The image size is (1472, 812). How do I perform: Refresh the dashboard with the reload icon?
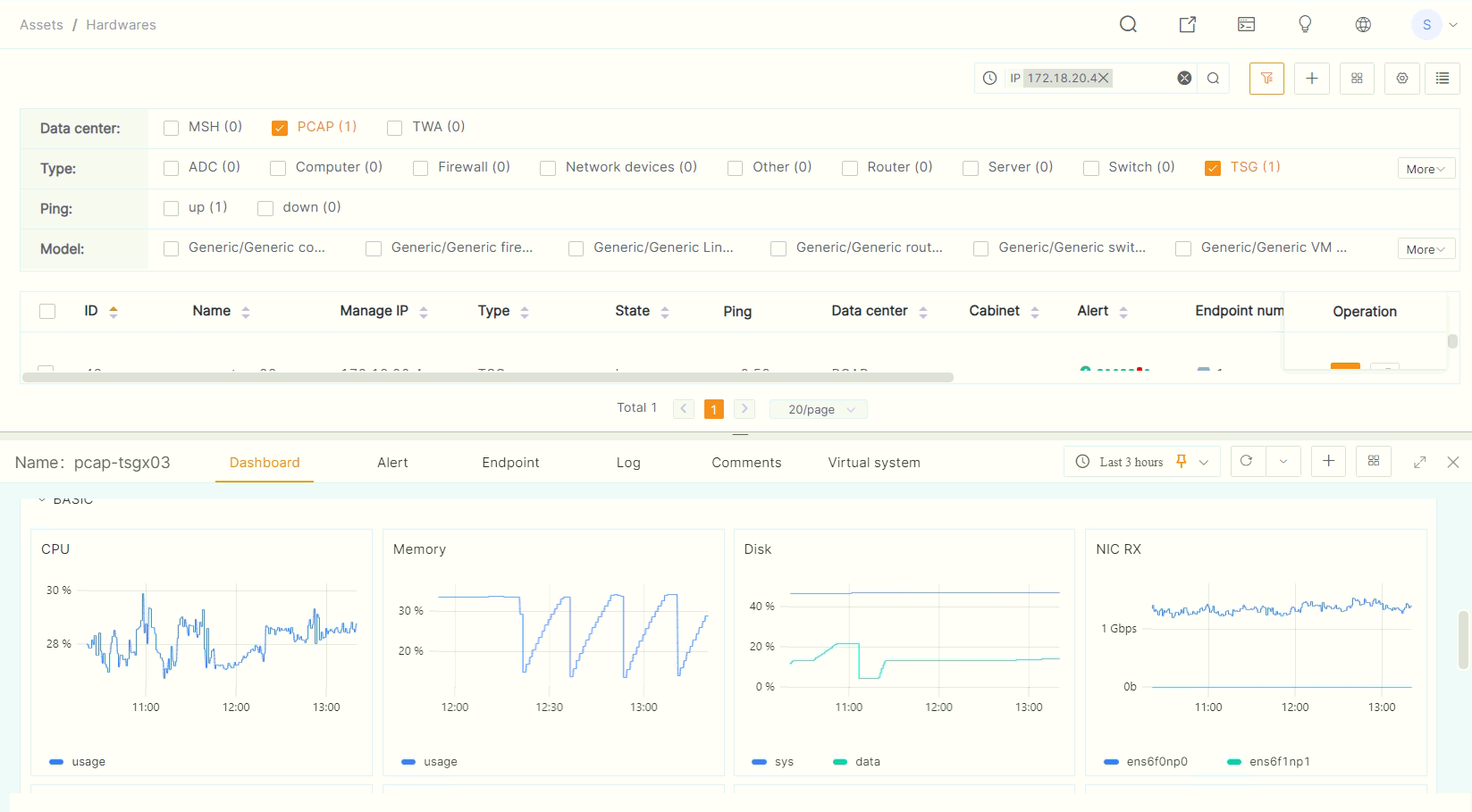tap(1247, 461)
